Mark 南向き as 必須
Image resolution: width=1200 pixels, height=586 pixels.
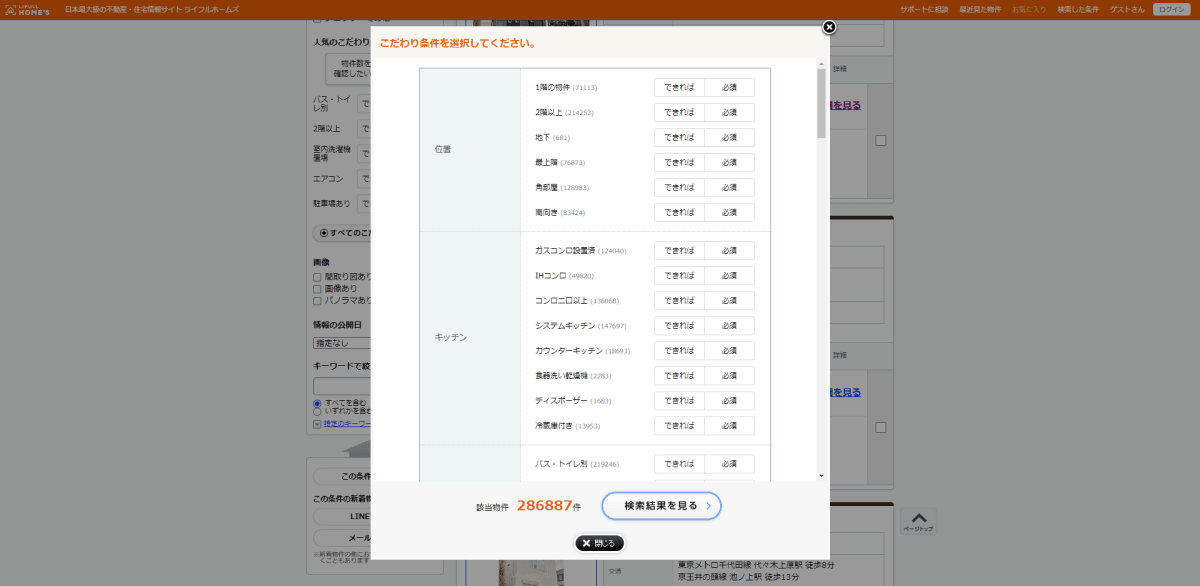point(730,213)
